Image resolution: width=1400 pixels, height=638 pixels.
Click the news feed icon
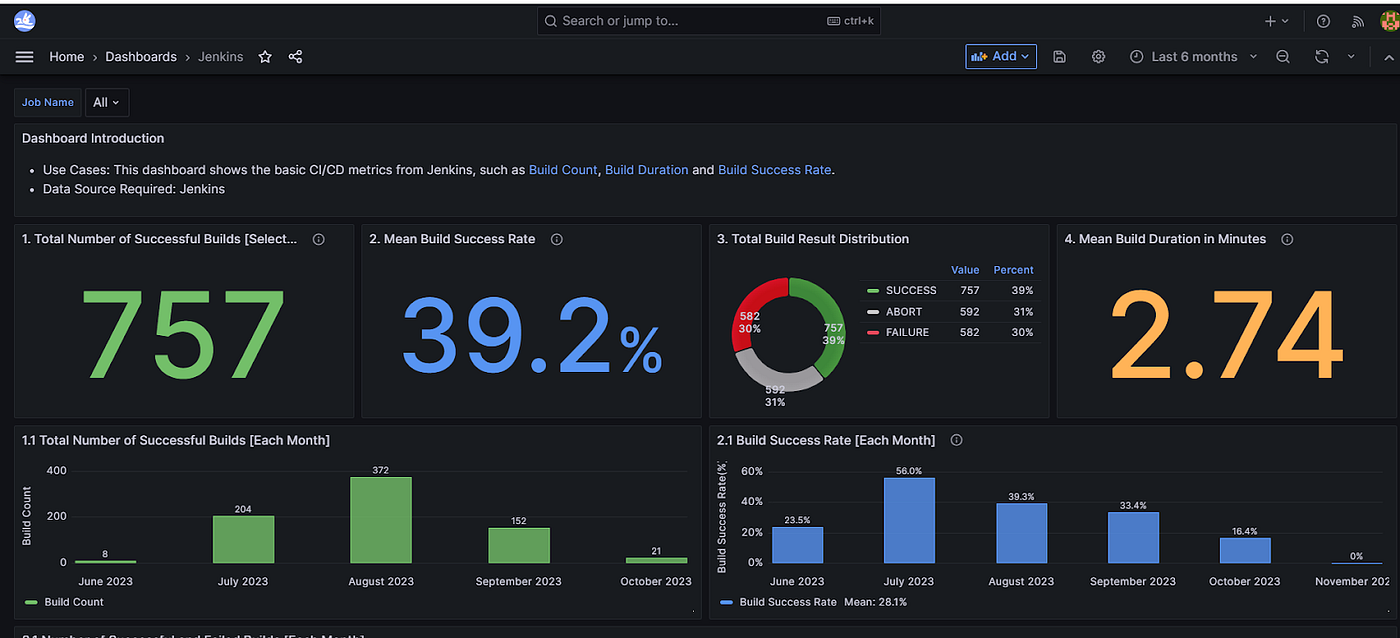(1355, 21)
